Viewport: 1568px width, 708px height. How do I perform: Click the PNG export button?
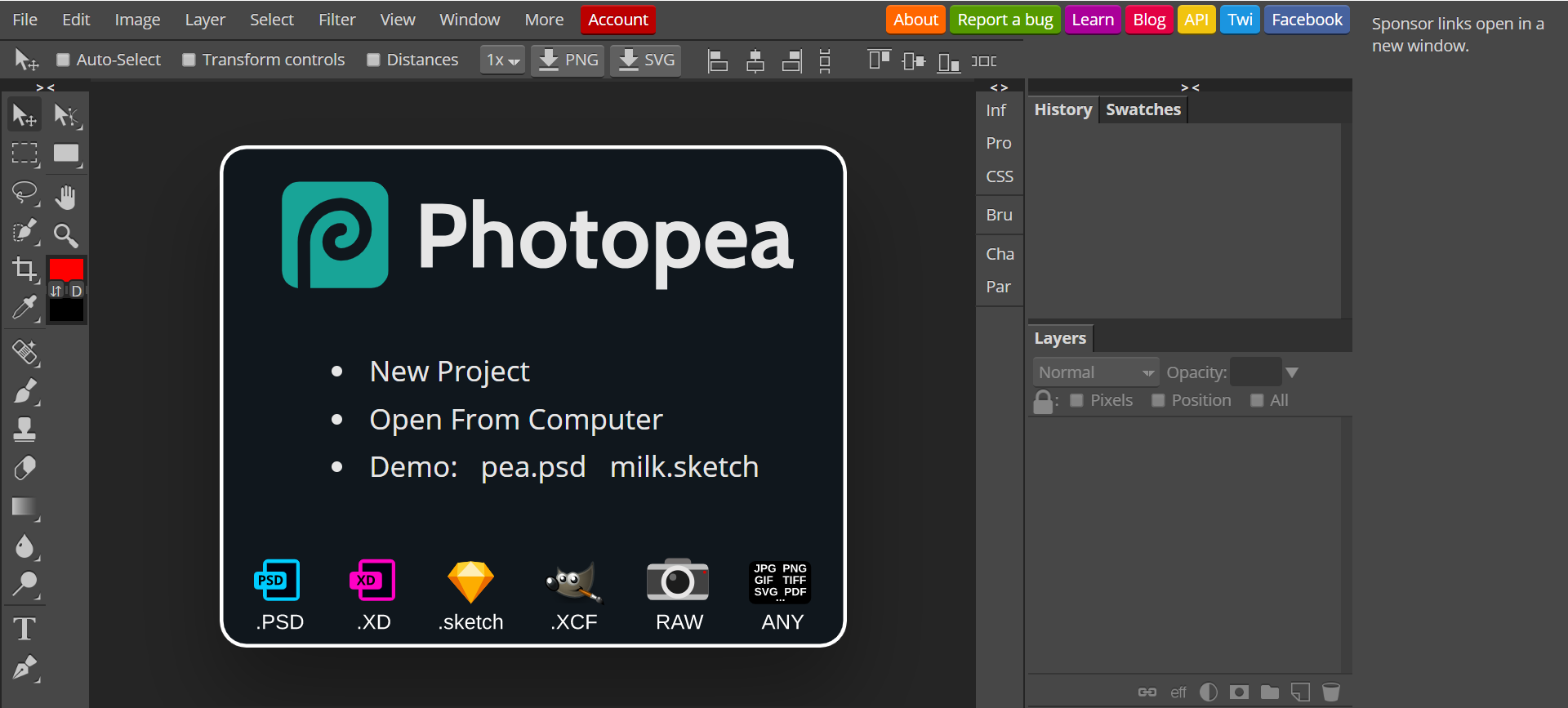568,60
